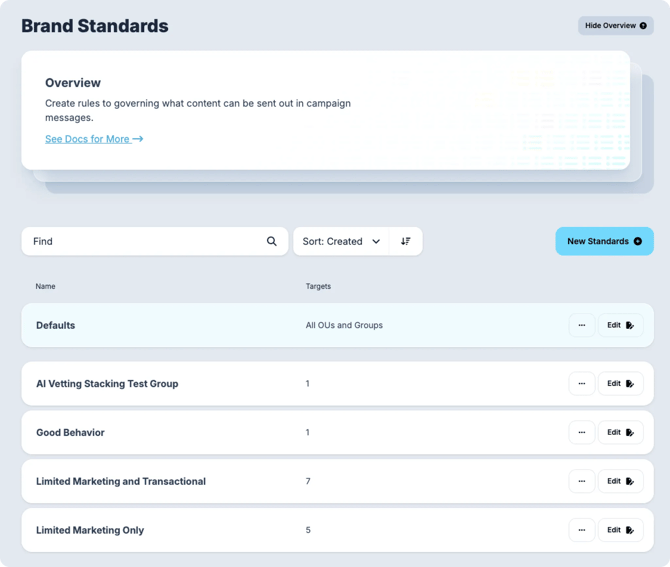This screenshot has height=567, width=670.
Task: Expand the Sort: Created dropdown
Action: pyautogui.click(x=341, y=241)
